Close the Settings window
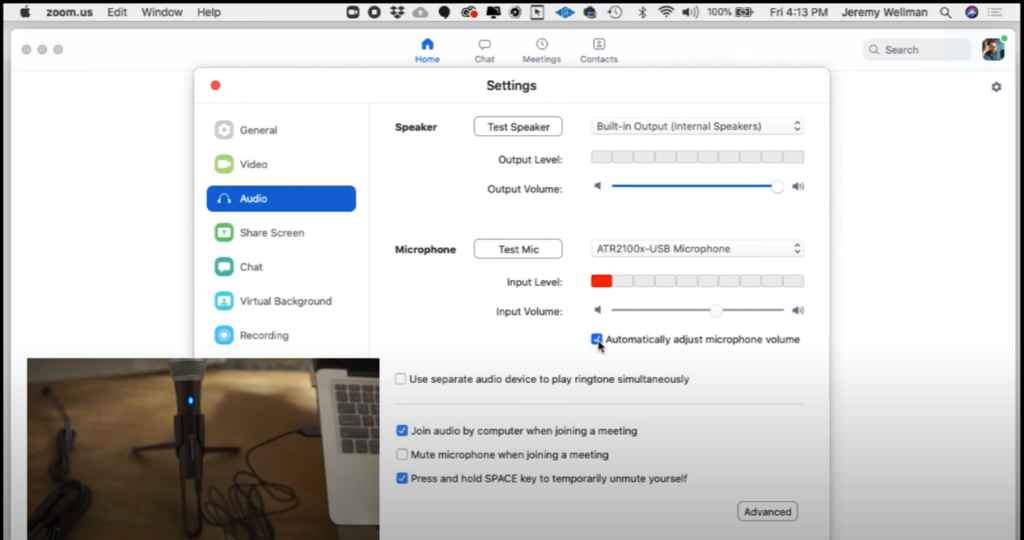Screen dimensions: 1024x540 [216, 86]
